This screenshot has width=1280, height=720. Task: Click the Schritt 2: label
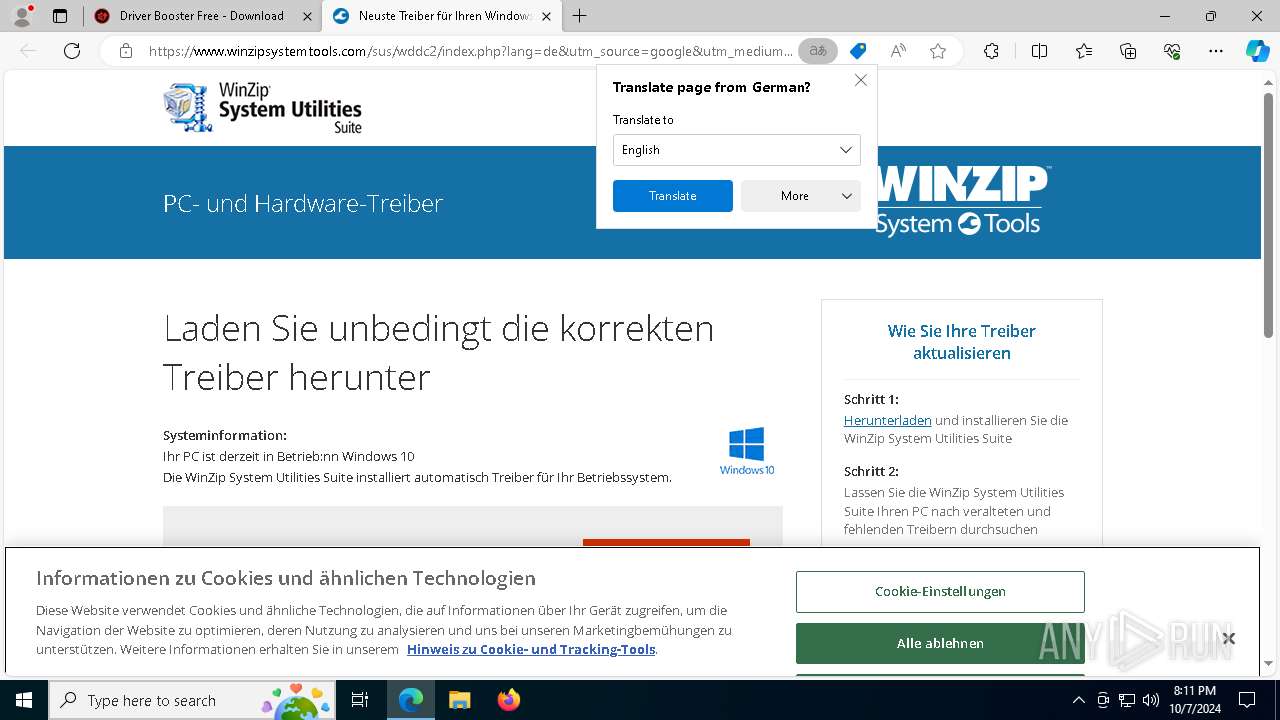click(871, 471)
